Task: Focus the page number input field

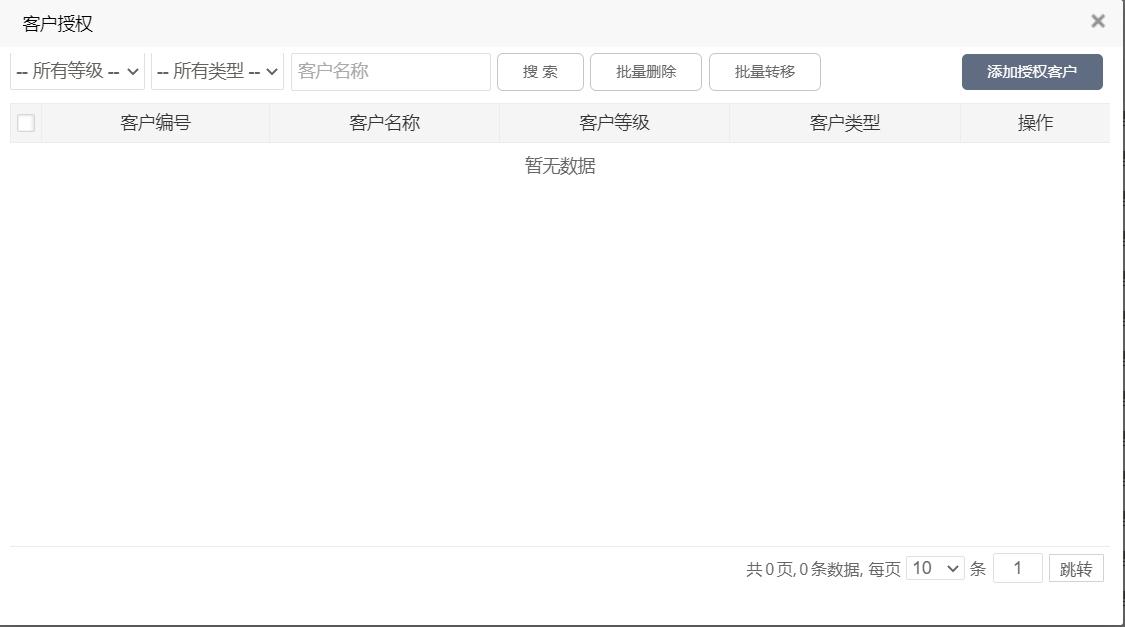Action: click(1017, 568)
